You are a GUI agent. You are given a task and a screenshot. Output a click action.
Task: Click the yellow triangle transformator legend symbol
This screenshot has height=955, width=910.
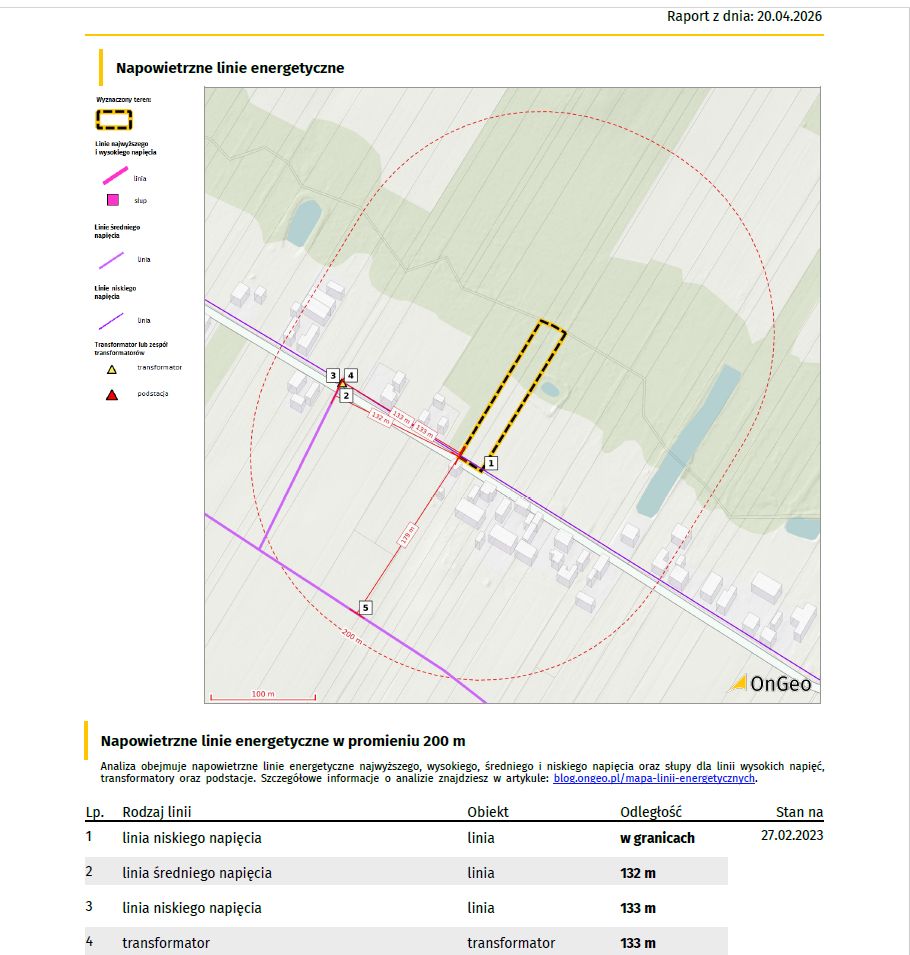[x=112, y=370]
